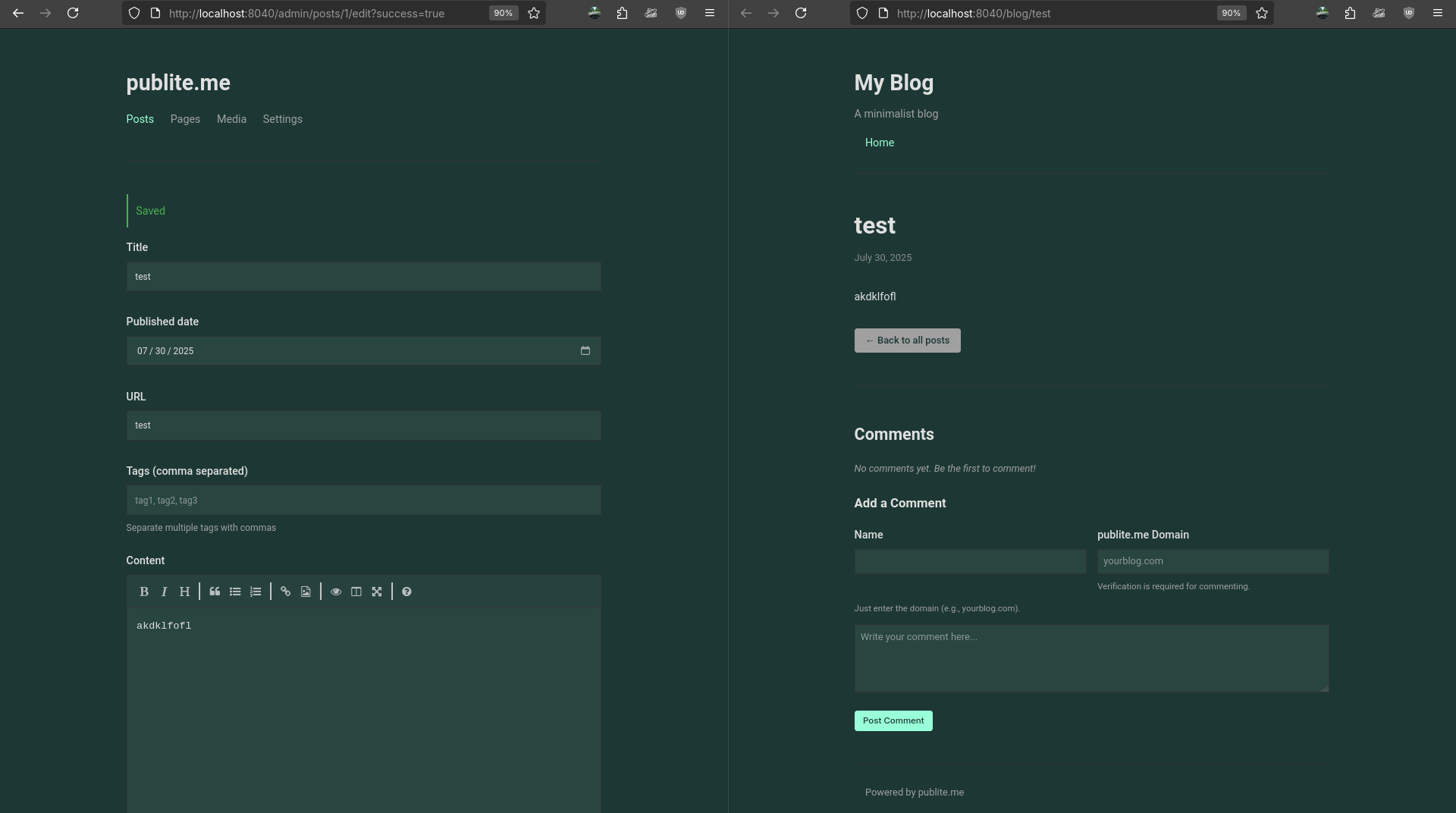
Task: Switch to the Media tab
Action: point(231,119)
